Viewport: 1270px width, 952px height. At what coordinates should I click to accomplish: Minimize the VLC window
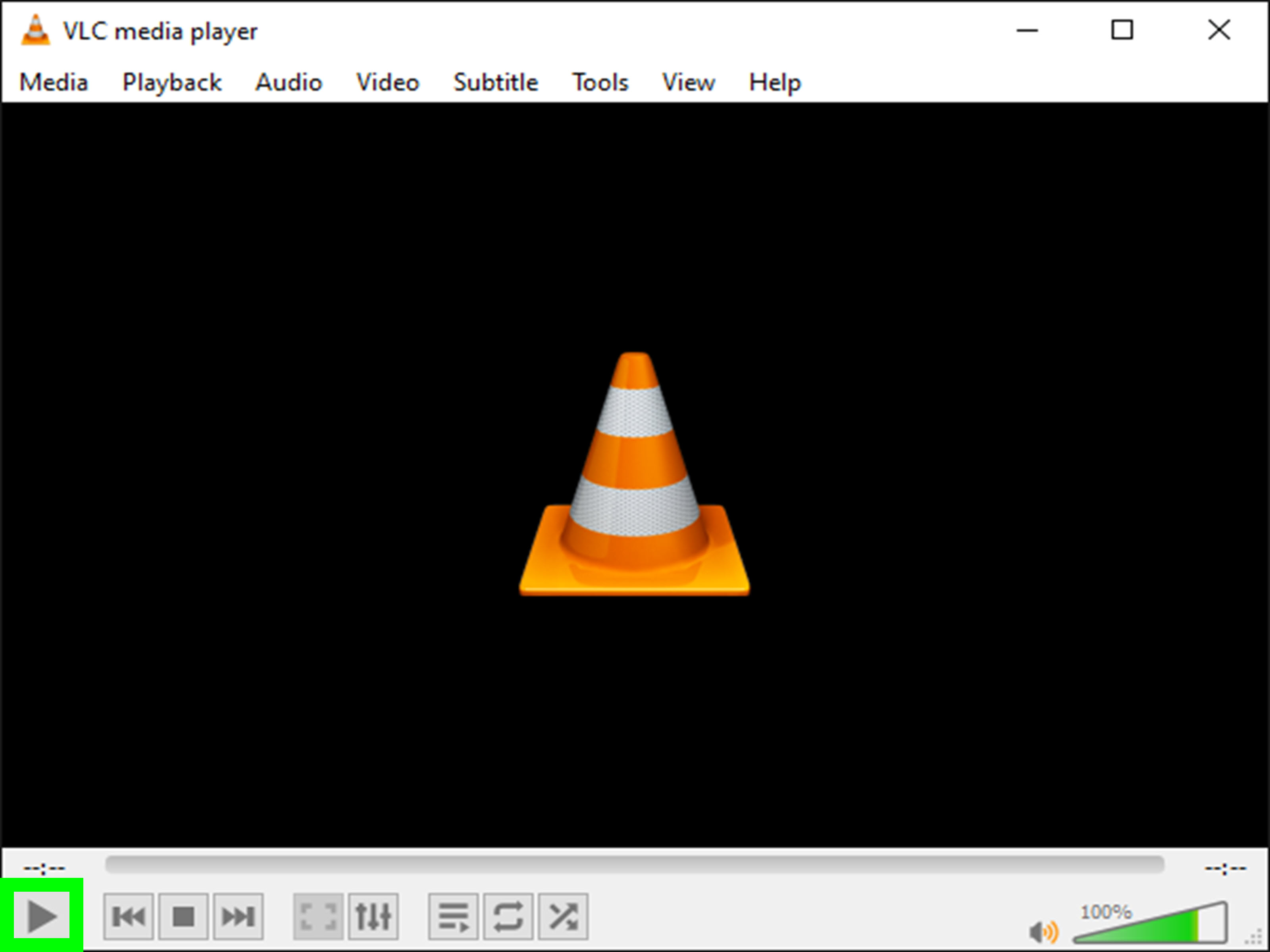pyautogui.click(x=1027, y=30)
